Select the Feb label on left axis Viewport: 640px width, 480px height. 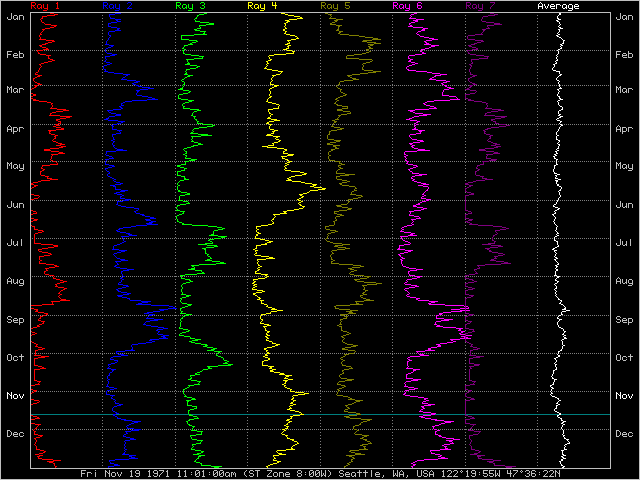(x=15, y=54)
